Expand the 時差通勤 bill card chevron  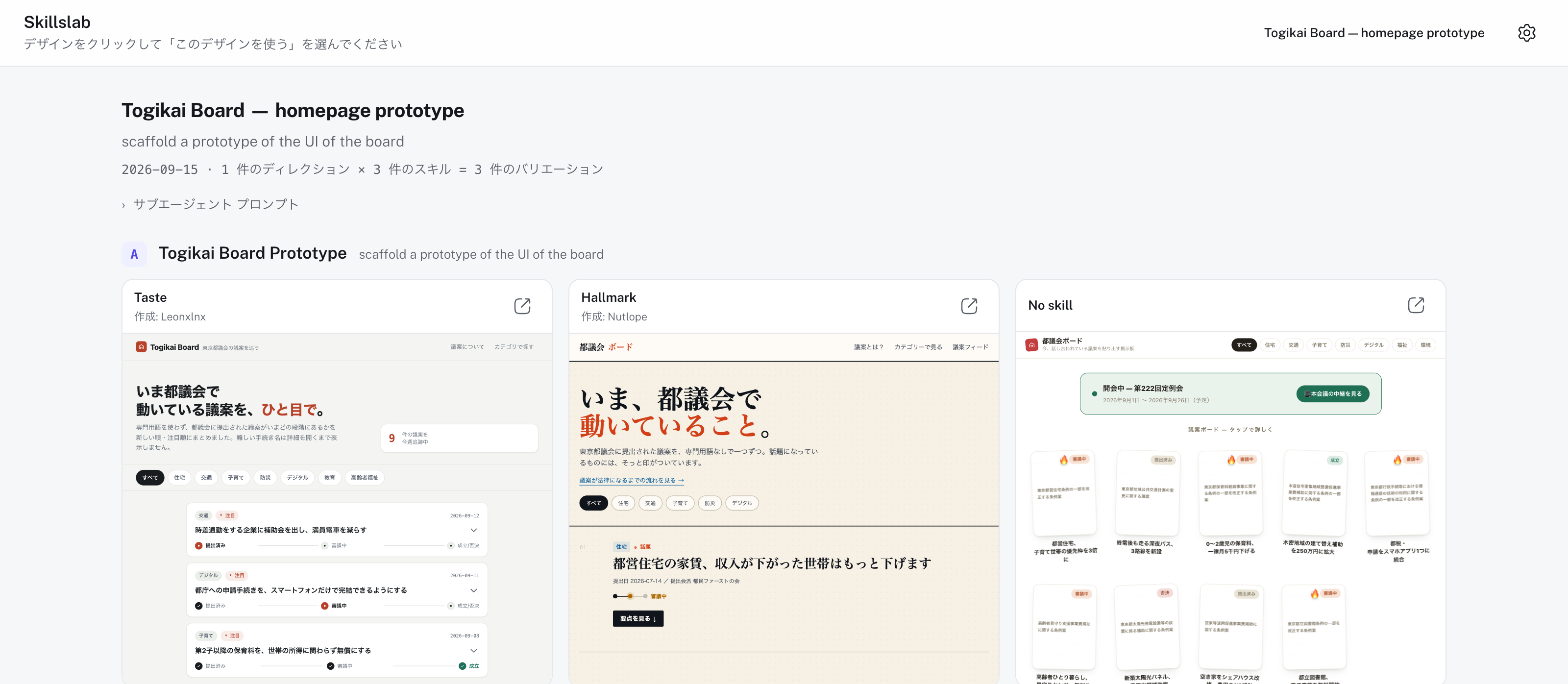click(x=473, y=530)
